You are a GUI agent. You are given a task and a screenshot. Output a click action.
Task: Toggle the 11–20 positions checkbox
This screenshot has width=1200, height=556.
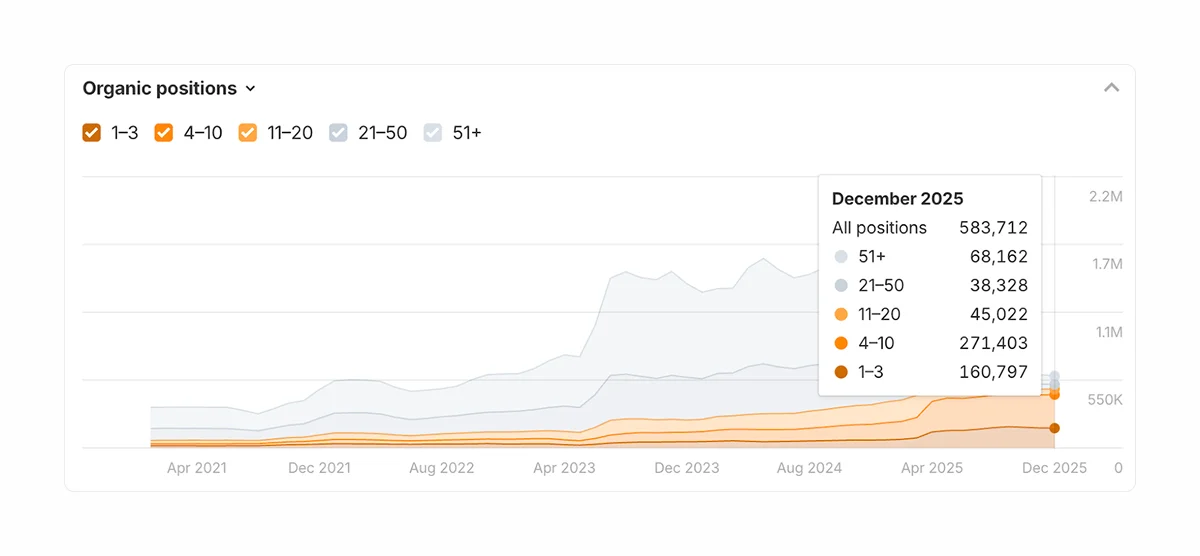pos(248,132)
